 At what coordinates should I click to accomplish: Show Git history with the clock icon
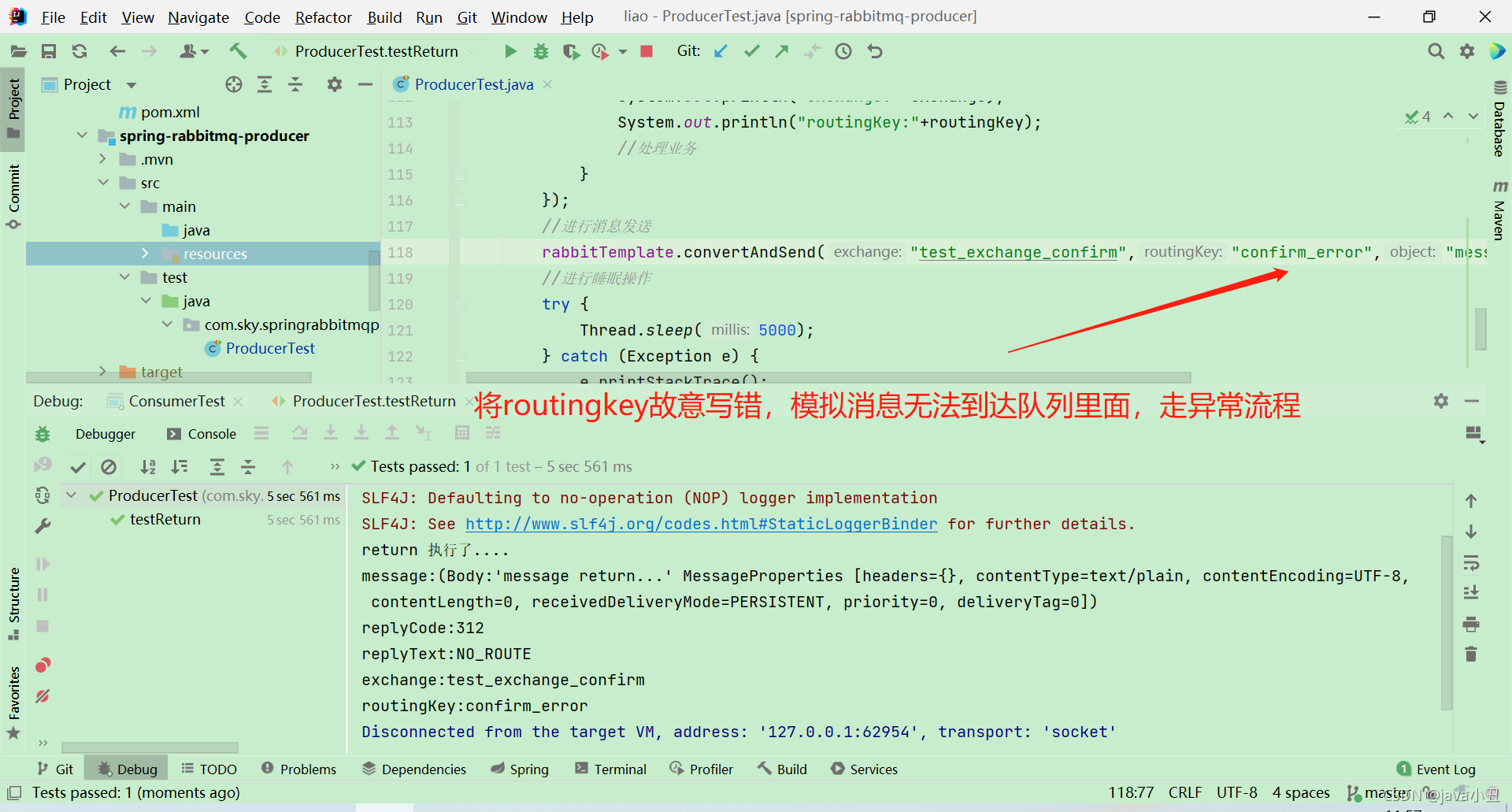tap(843, 51)
